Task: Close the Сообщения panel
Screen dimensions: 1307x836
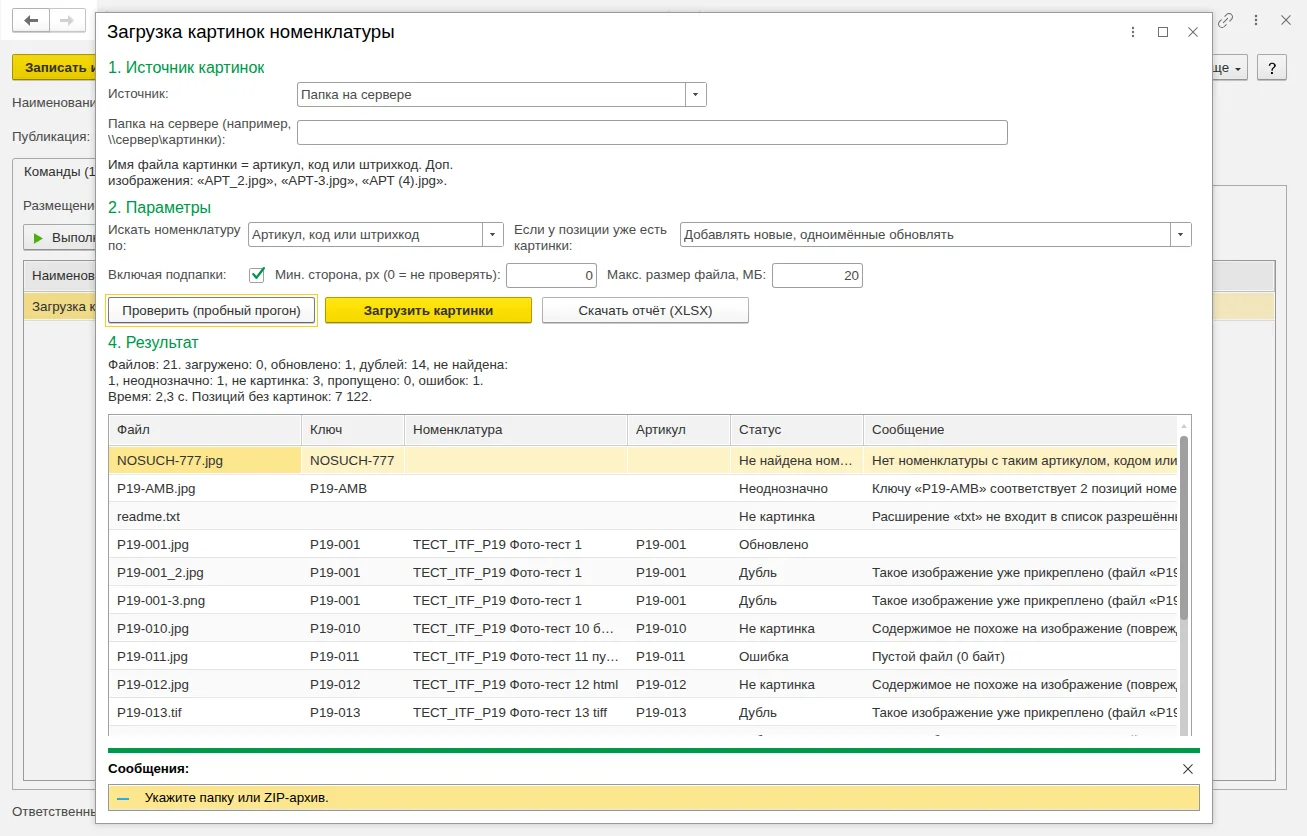Action: point(1188,769)
